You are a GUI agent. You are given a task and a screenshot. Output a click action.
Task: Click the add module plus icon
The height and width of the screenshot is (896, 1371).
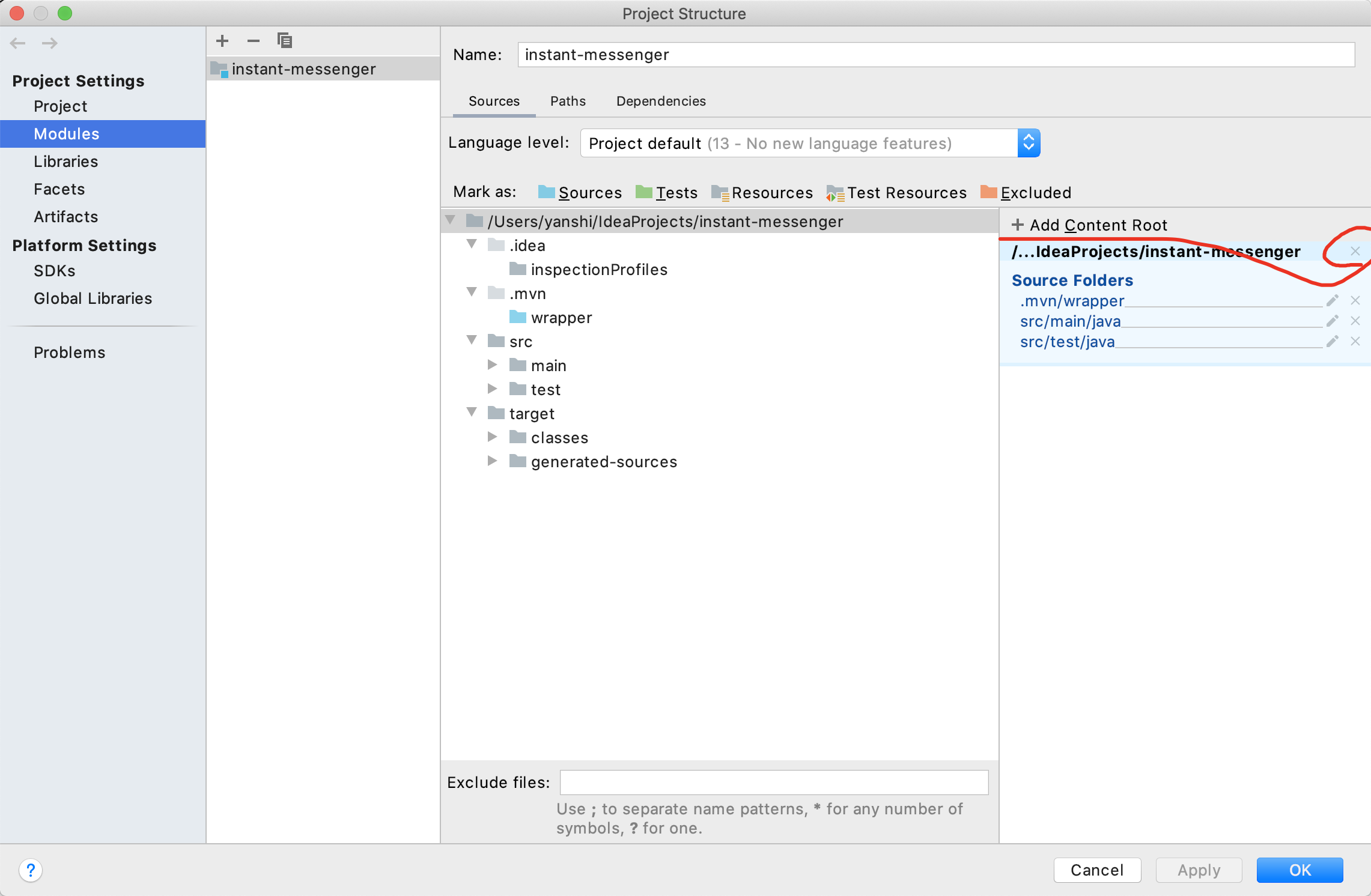click(x=222, y=41)
